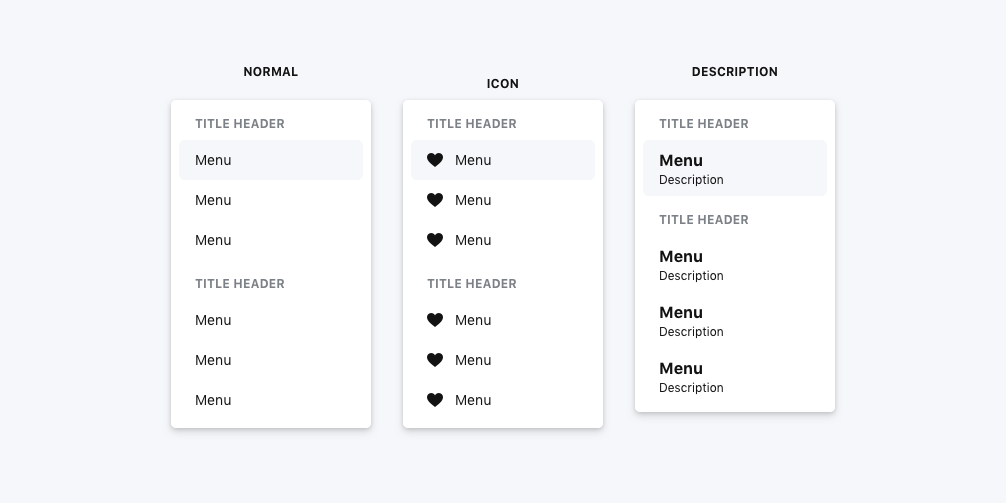Click the second heart icon in the Icon panel
1006x503 pixels.
[435, 200]
